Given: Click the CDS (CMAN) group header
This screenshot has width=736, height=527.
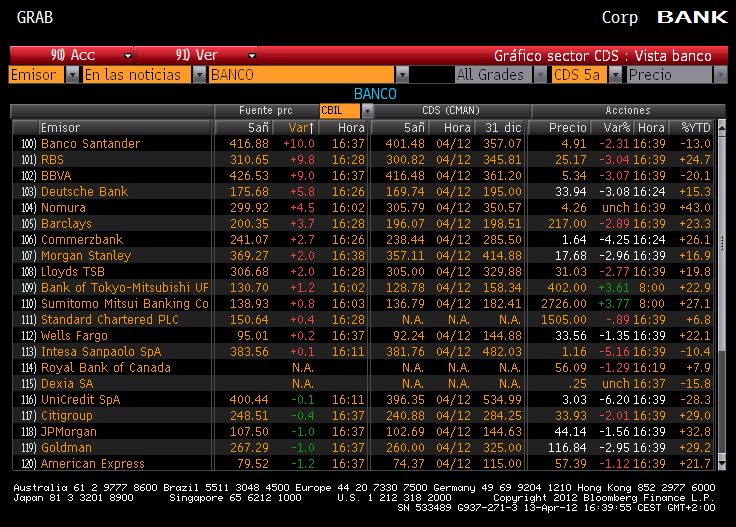Looking at the screenshot, I should [451, 111].
